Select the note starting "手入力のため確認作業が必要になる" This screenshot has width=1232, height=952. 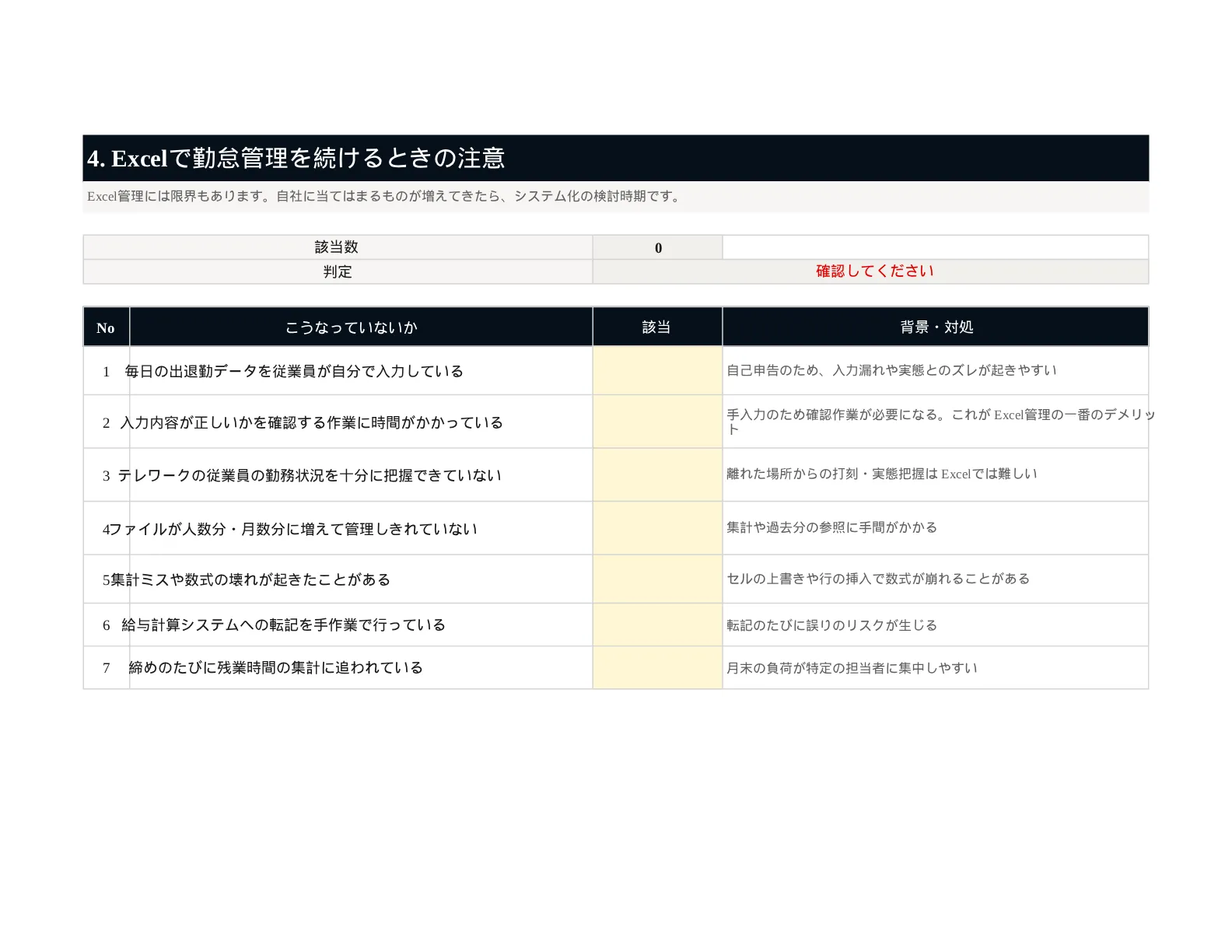pyautogui.click(x=940, y=422)
